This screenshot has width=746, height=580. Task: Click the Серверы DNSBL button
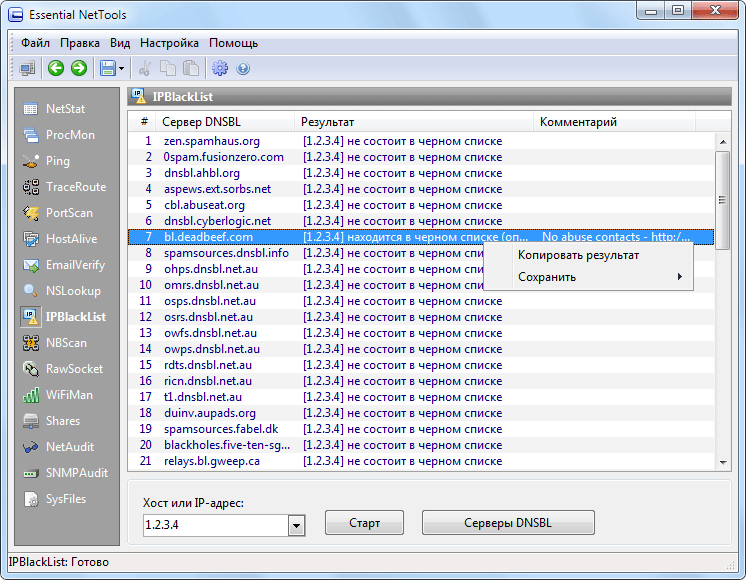click(508, 523)
